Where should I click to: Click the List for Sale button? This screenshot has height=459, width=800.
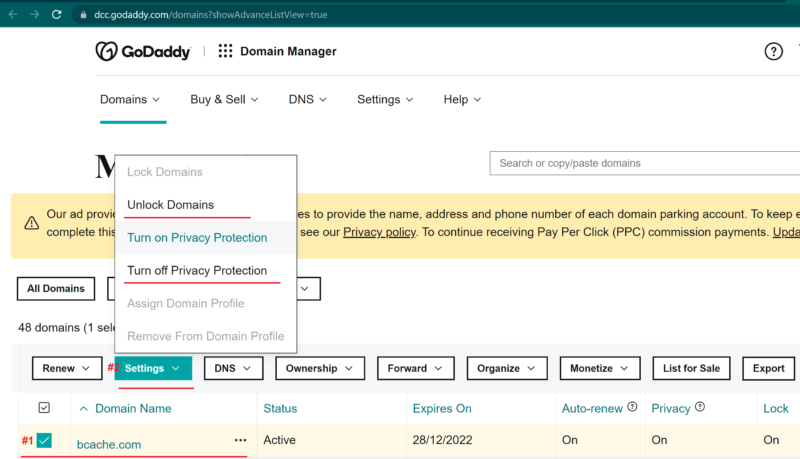(x=691, y=368)
